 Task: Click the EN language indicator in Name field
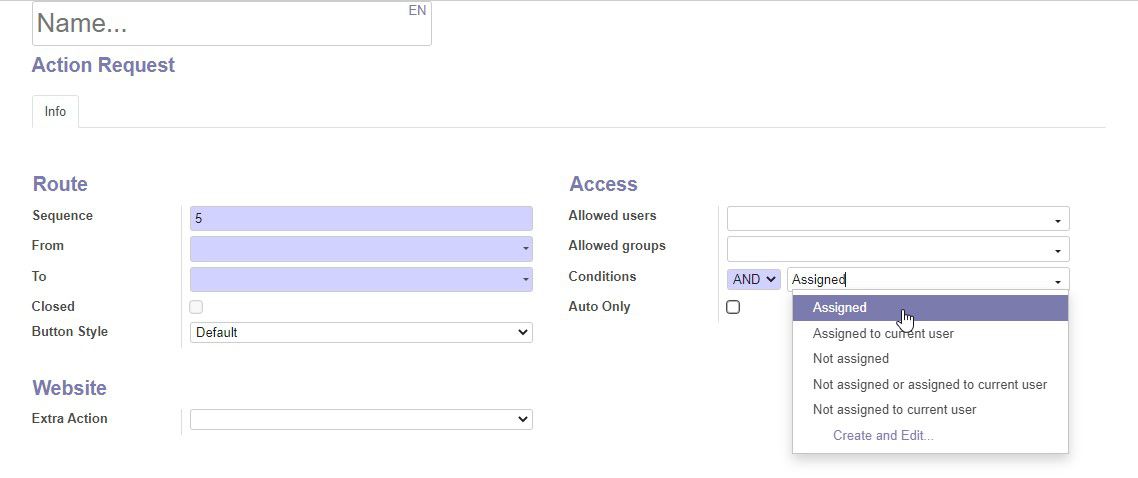(x=417, y=11)
